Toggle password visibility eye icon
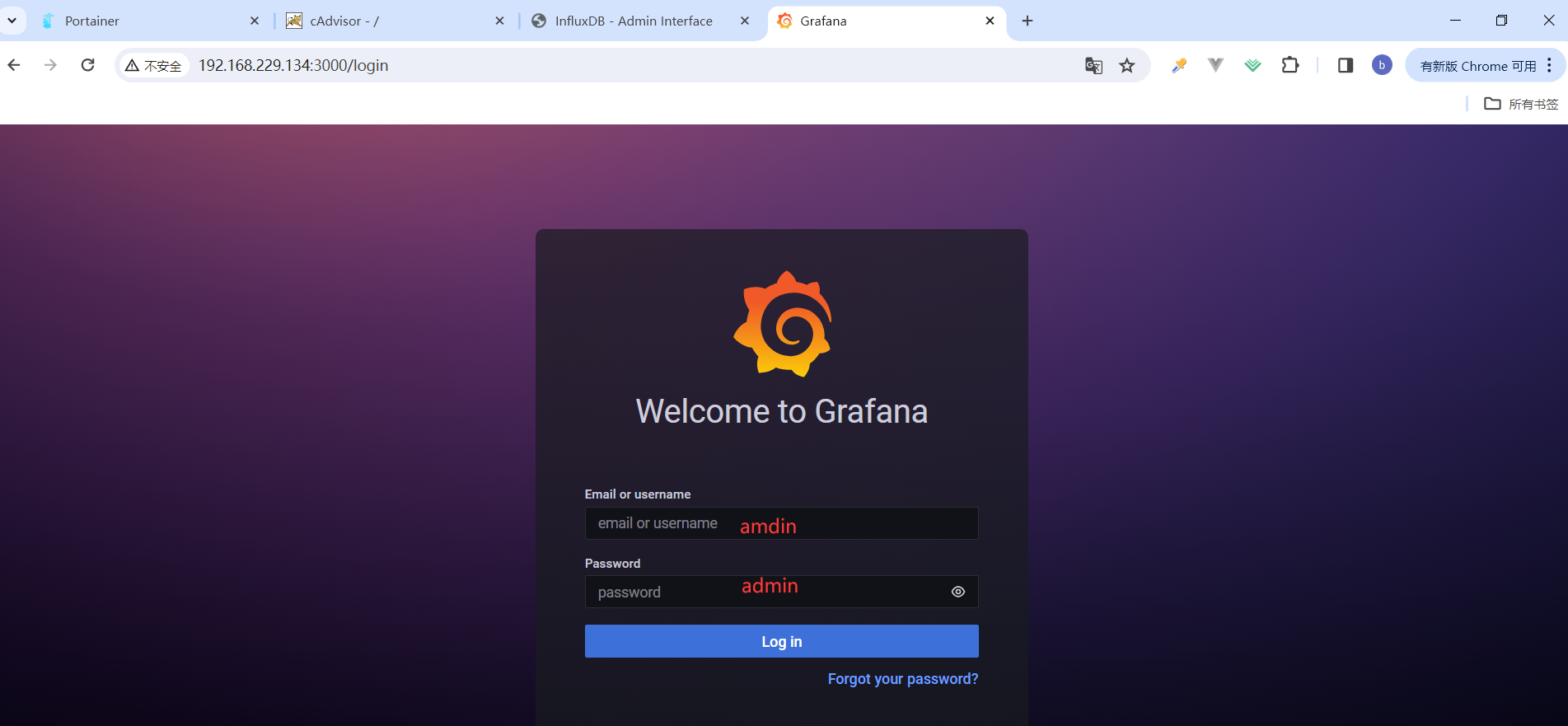 pyautogui.click(x=958, y=592)
